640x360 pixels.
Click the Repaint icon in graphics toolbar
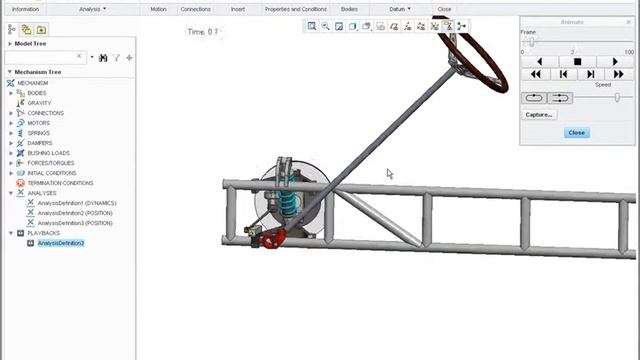coord(339,26)
